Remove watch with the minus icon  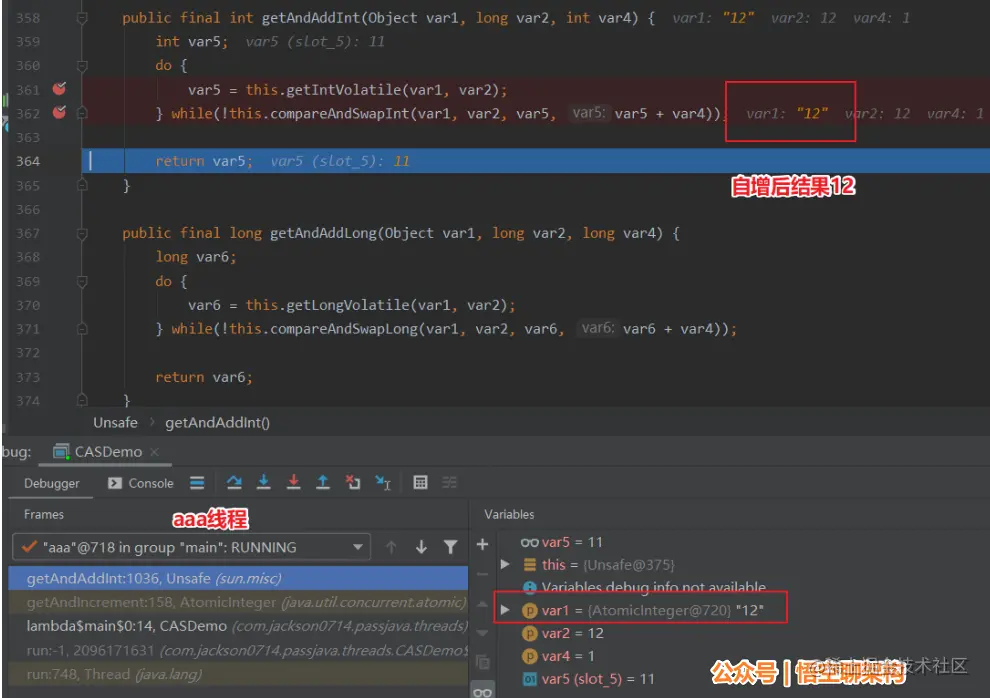coord(482,574)
